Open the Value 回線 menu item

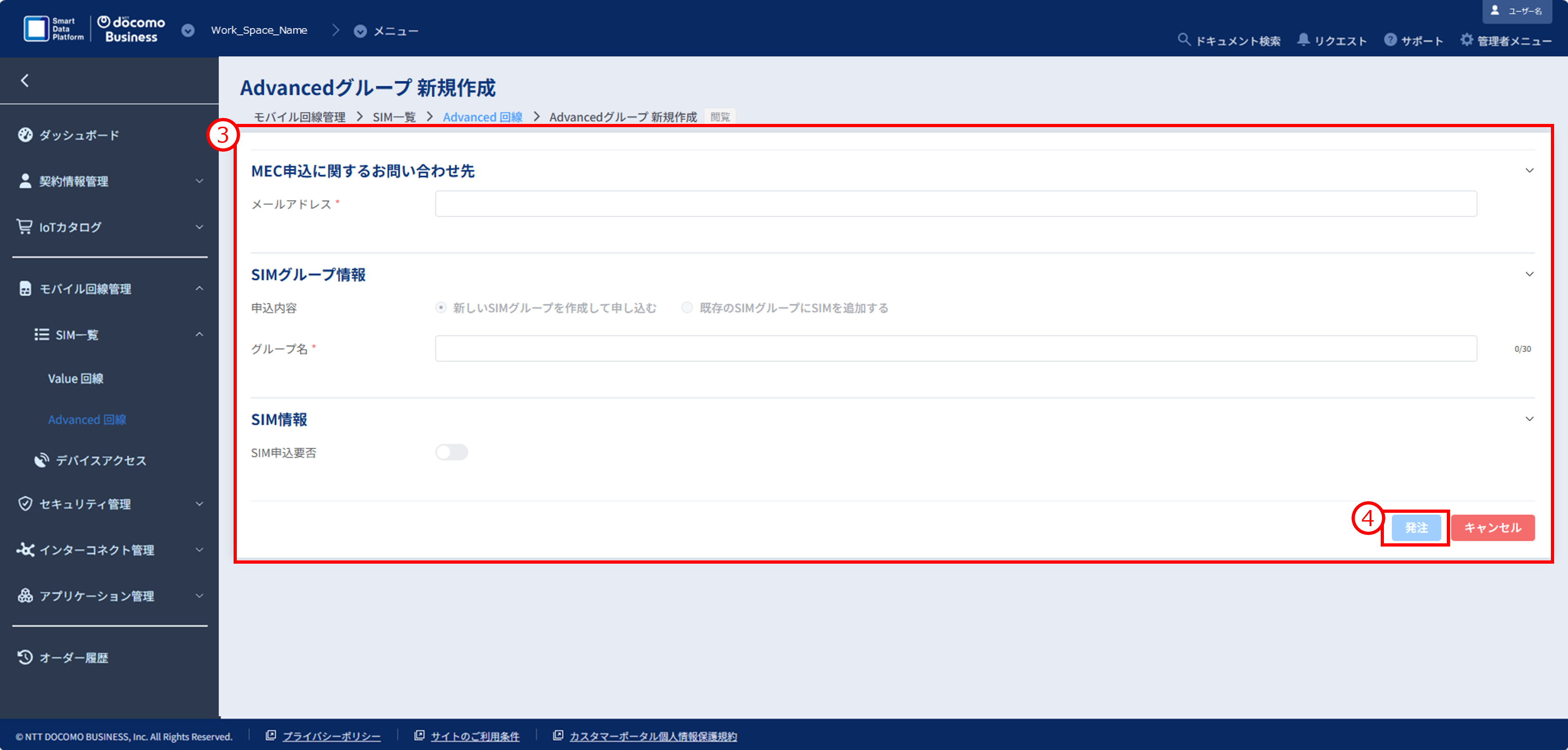point(75,378)
